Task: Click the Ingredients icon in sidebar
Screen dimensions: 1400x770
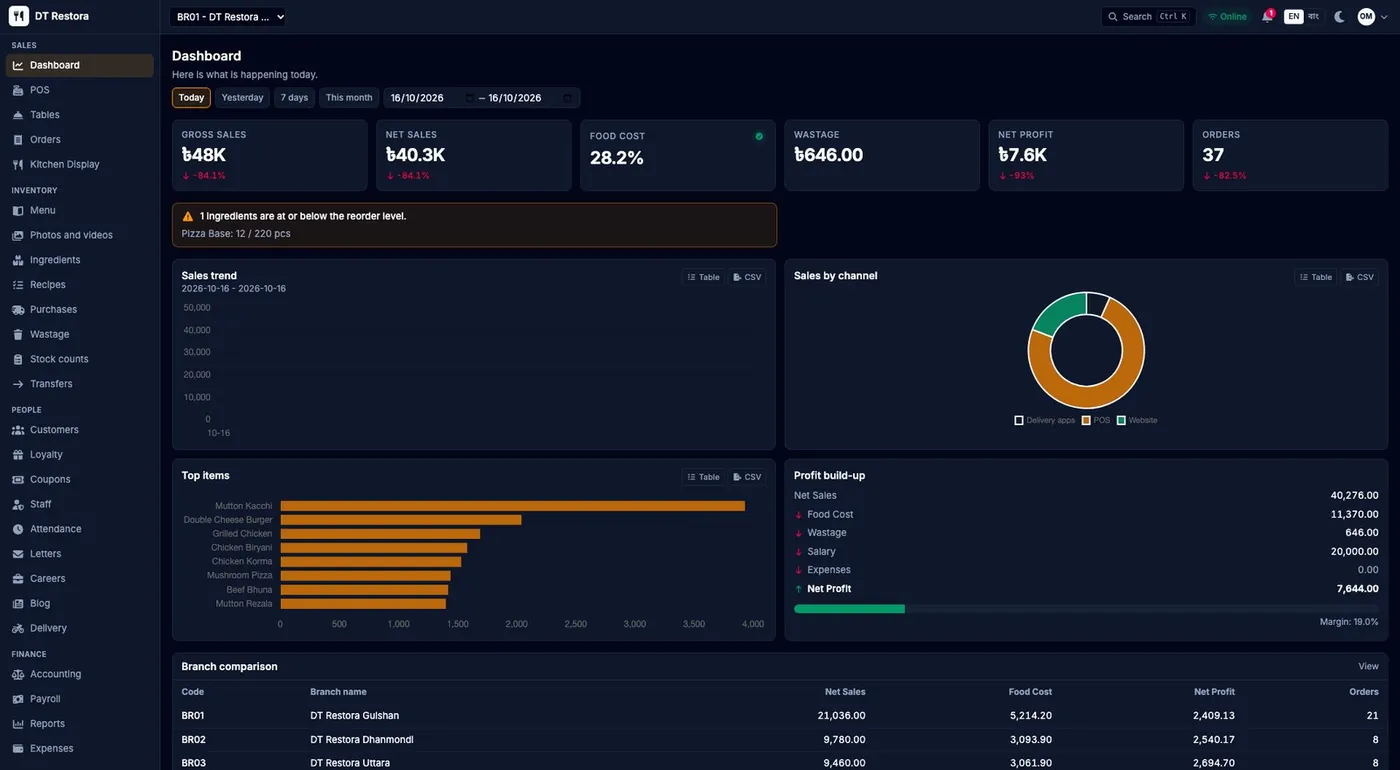Action: pos(18,260)
